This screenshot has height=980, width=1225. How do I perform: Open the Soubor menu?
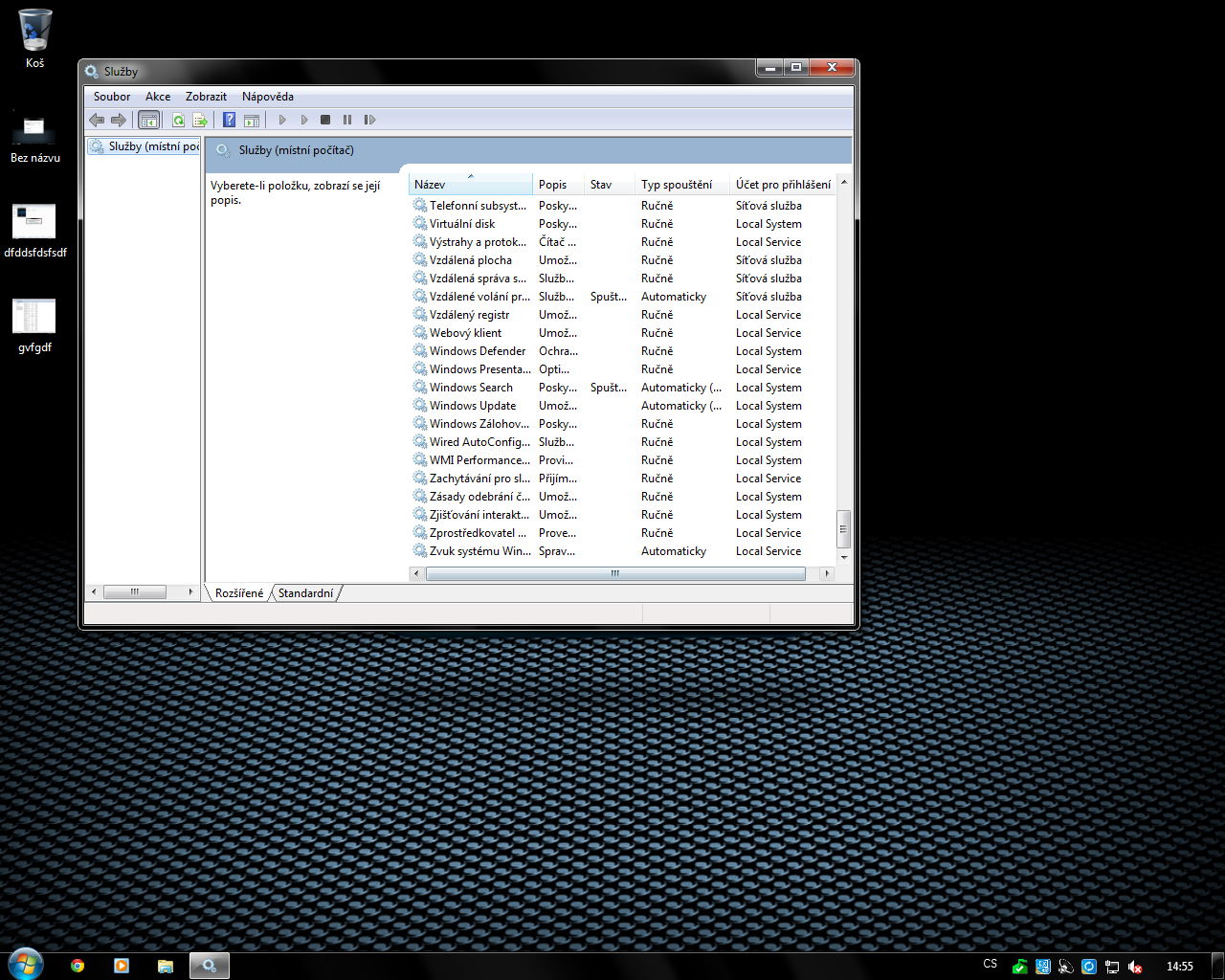click(x=112, y=97)
